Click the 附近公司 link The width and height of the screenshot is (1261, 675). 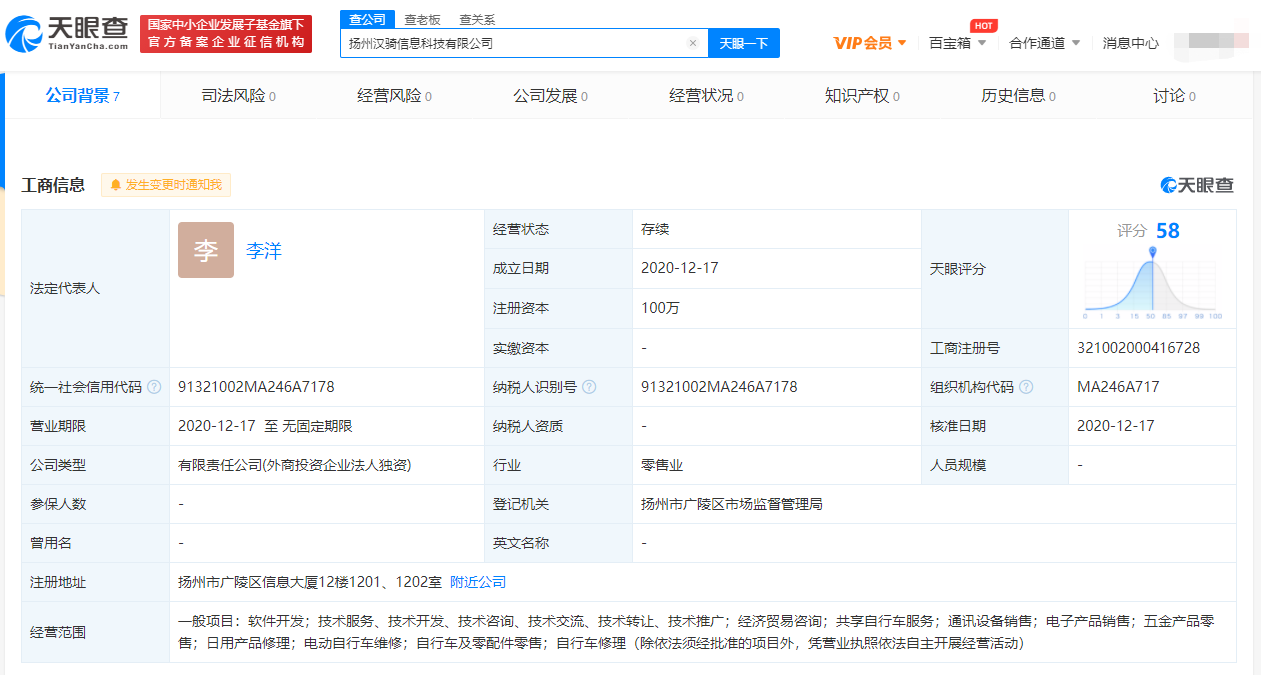[478, 582]
